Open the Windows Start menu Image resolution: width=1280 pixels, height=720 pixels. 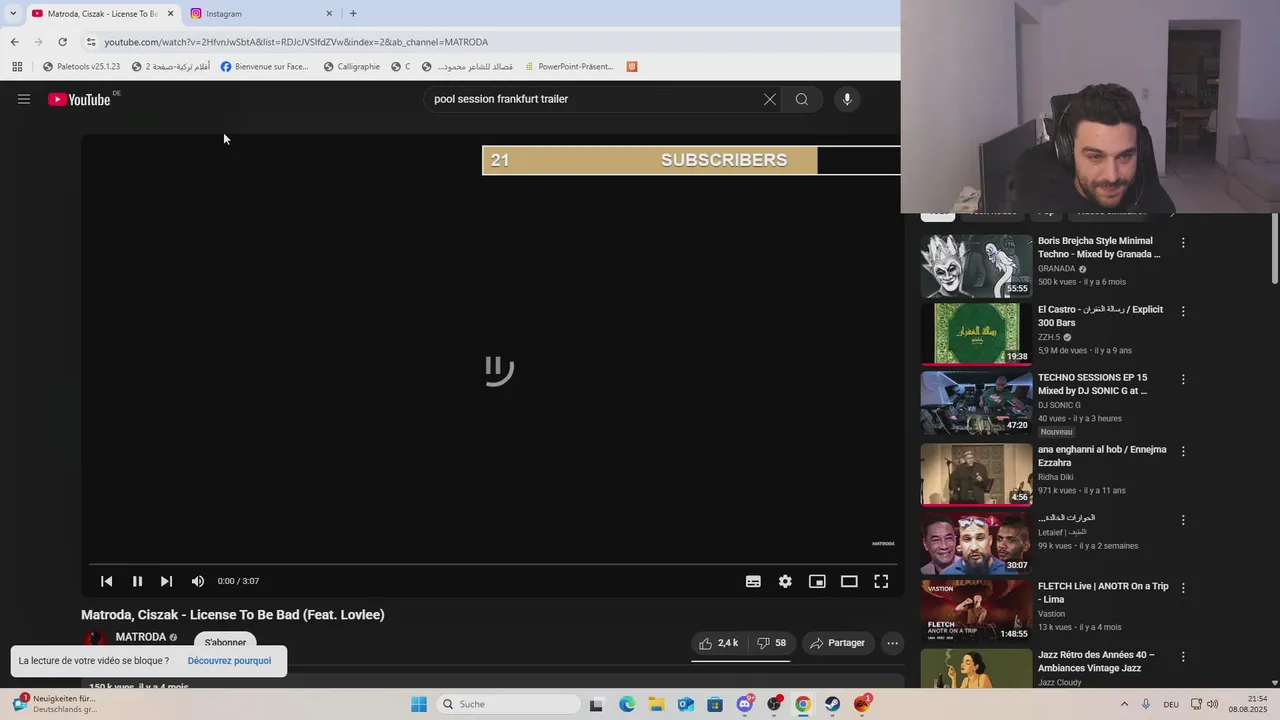tap(419, 704)
